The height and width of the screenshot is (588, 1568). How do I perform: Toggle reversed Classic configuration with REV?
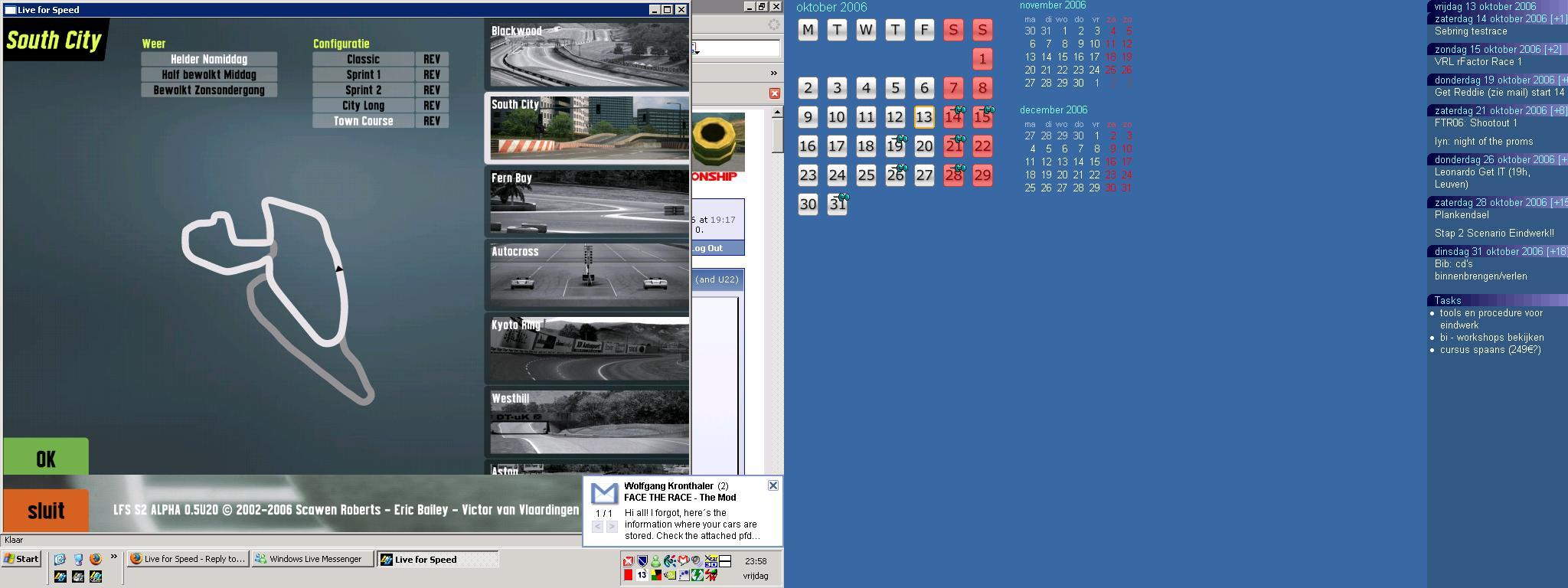432,59
